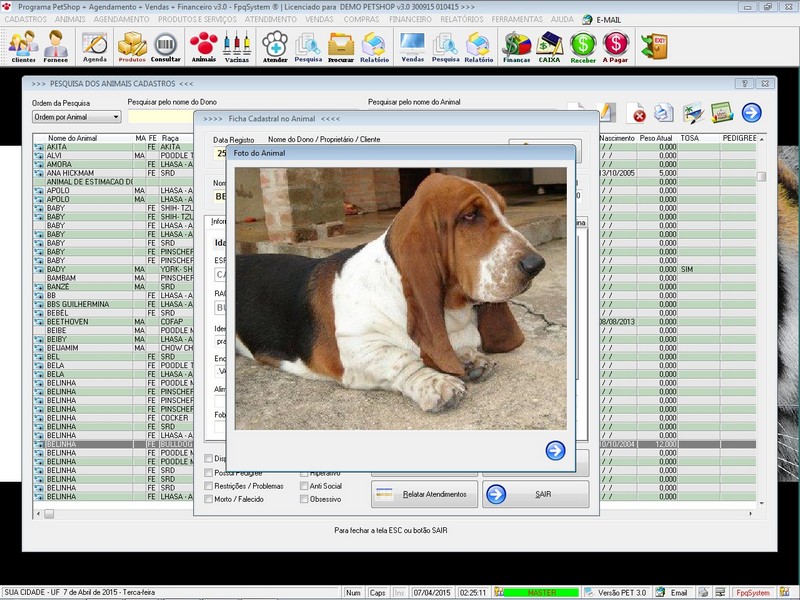Click the Atender paw icon
Screen dimensions: 800x600
coord(274,46)
